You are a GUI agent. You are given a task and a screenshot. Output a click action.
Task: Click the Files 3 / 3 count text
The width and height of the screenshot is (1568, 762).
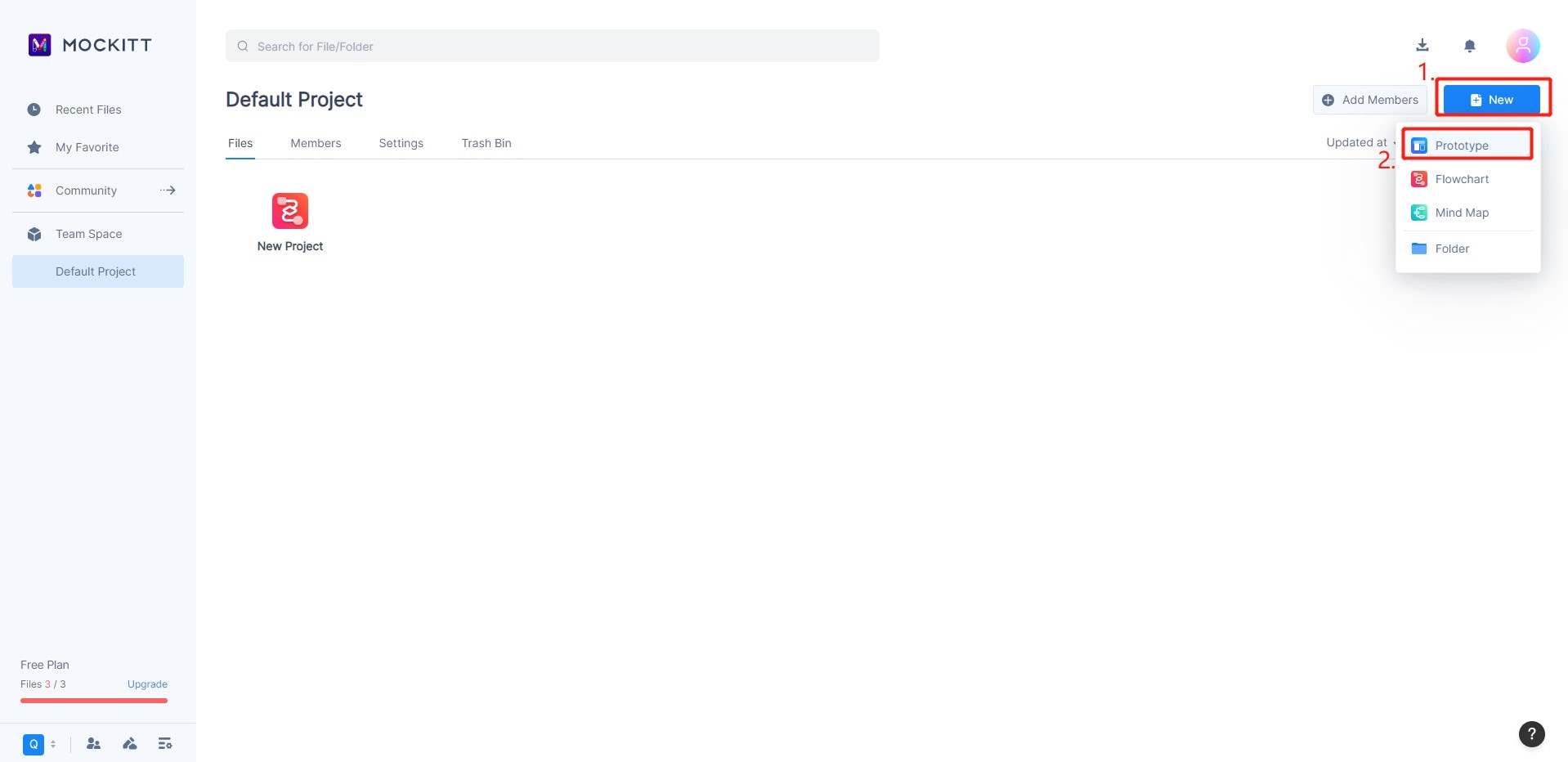click(43, 684)
